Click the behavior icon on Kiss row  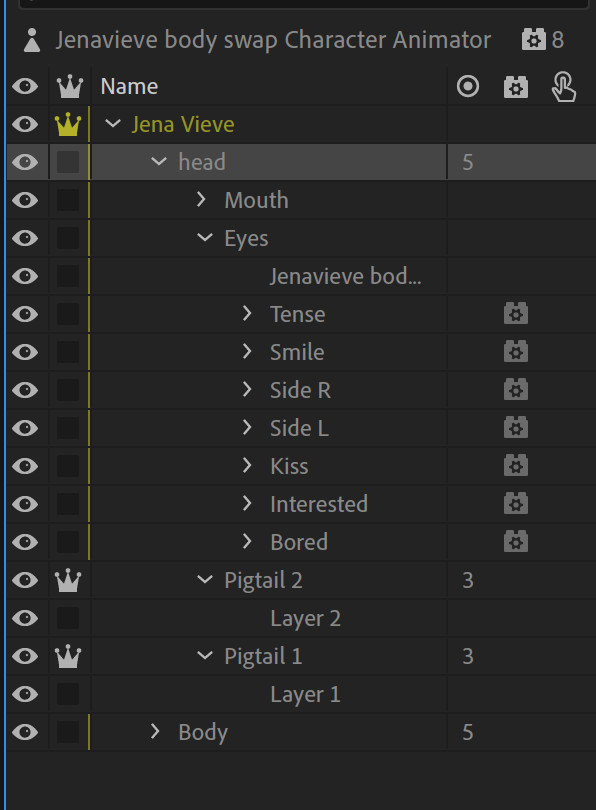click(x=515, y=465)
